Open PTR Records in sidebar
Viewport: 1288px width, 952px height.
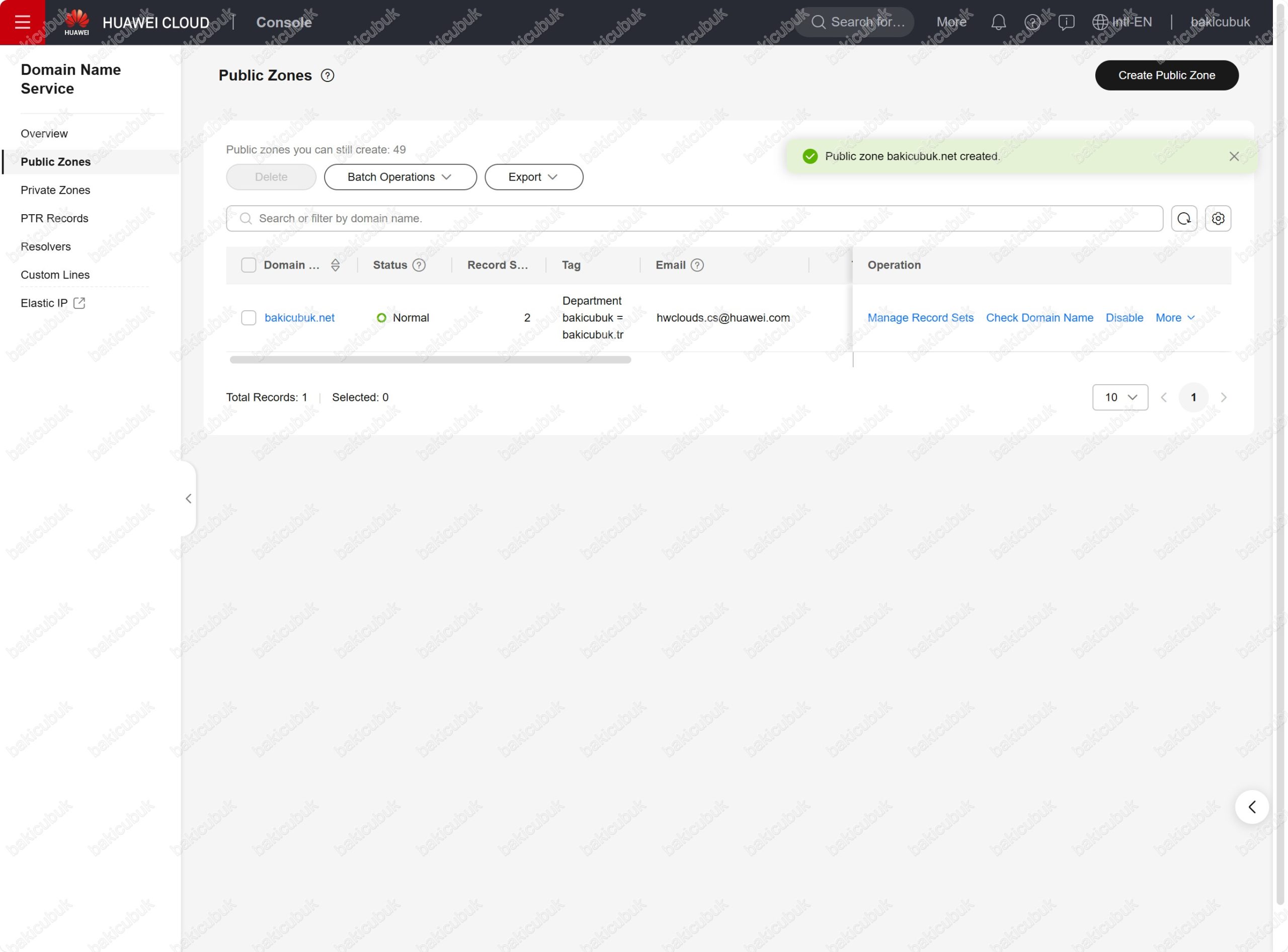pos(54,218)
